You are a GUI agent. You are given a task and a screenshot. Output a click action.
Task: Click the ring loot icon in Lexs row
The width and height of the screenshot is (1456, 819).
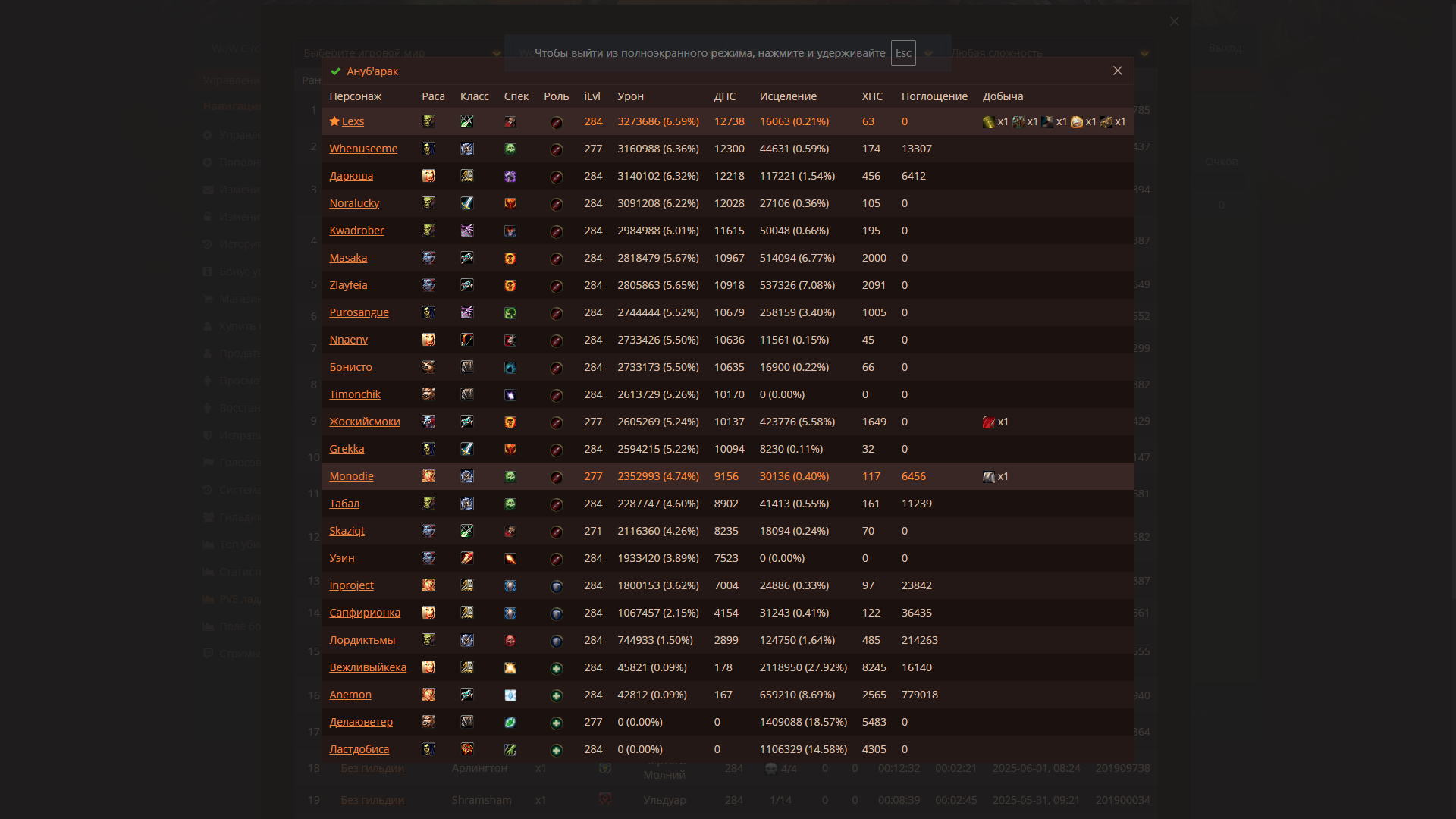point(1077,122)
